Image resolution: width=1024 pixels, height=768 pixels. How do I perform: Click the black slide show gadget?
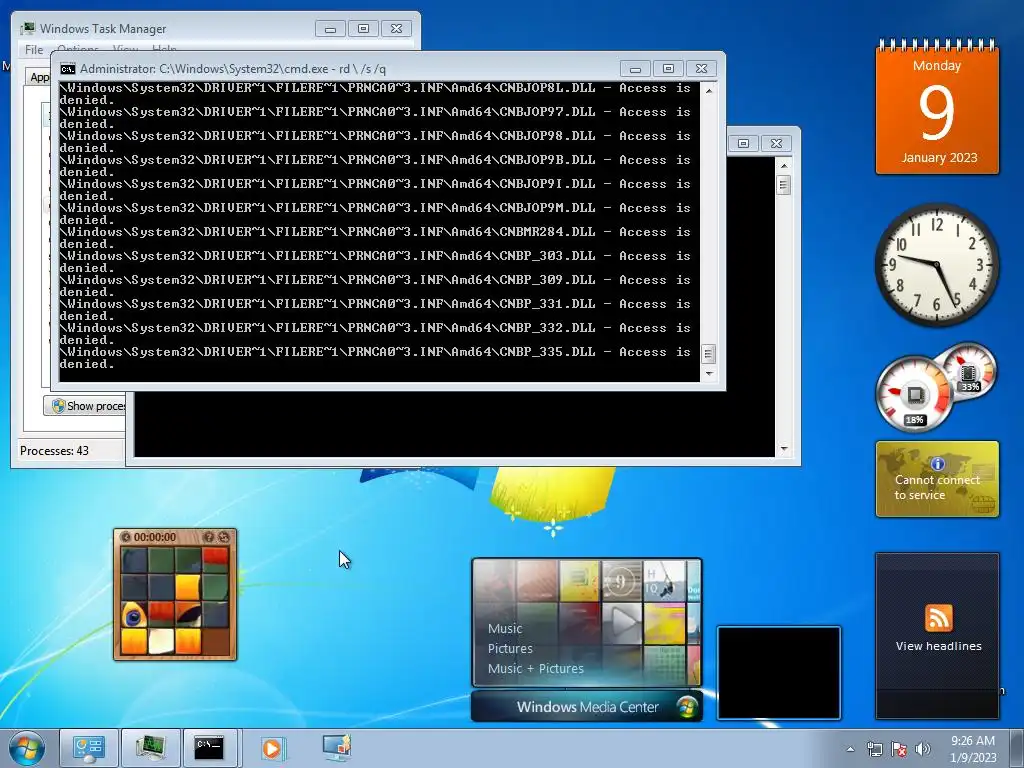coord(778,673)
